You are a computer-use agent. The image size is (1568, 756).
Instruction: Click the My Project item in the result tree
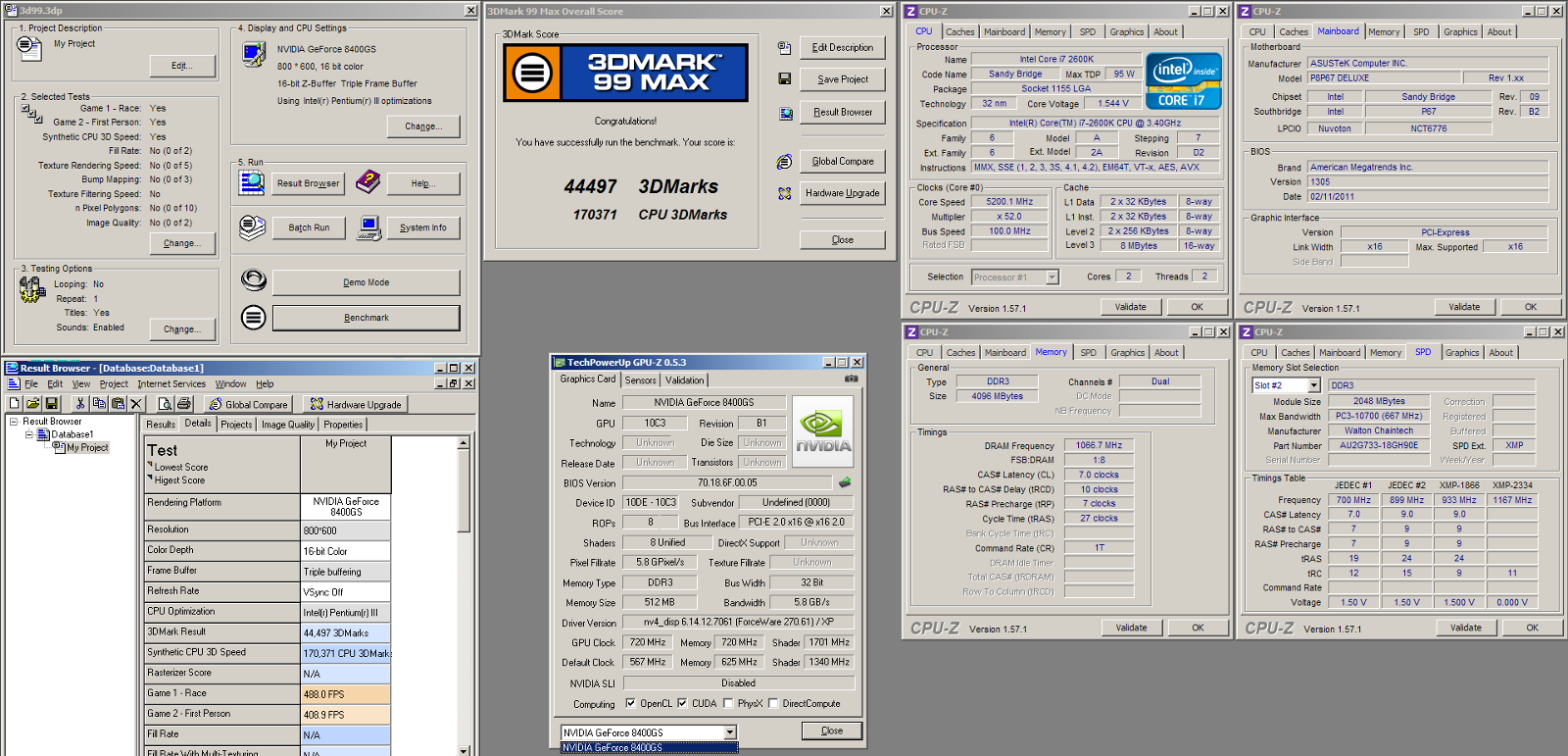(x=86, y=447)
